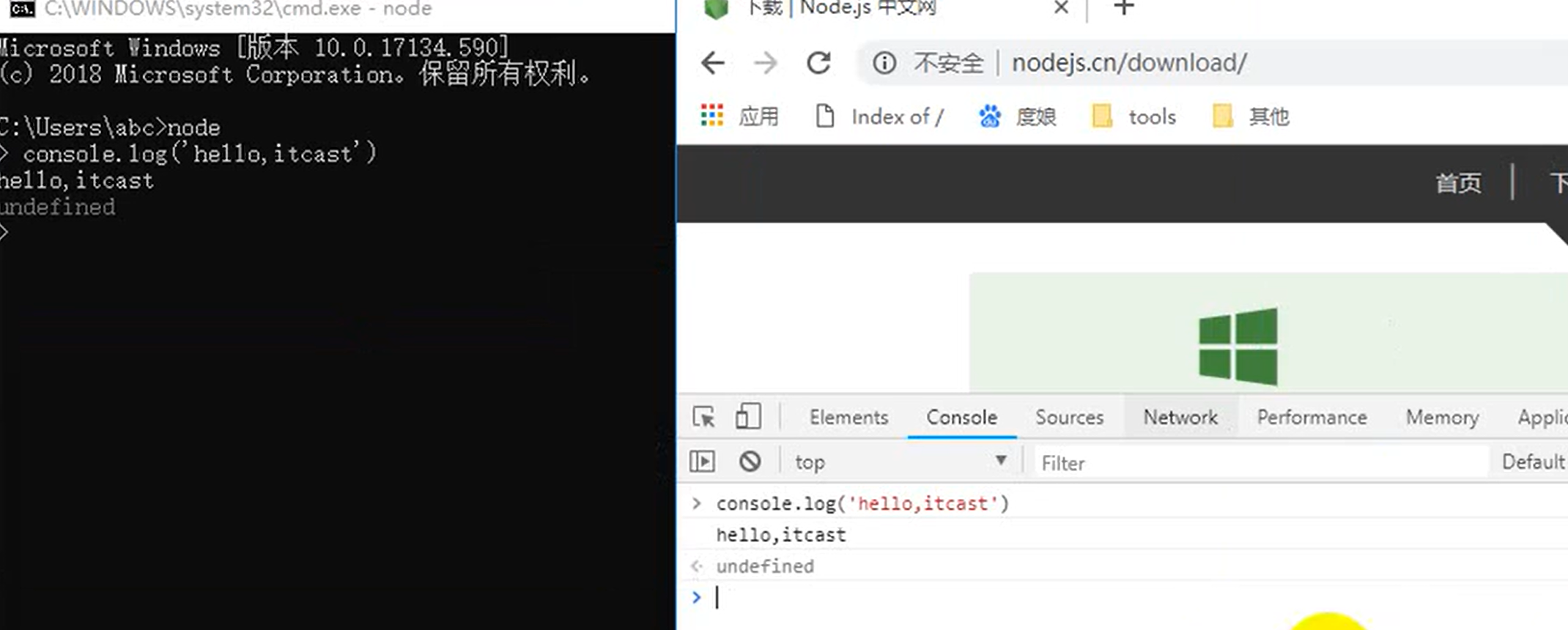Click the console Filter field
The width and height of the screenshot is (1568, 630).
click(x=1261, y=462)
